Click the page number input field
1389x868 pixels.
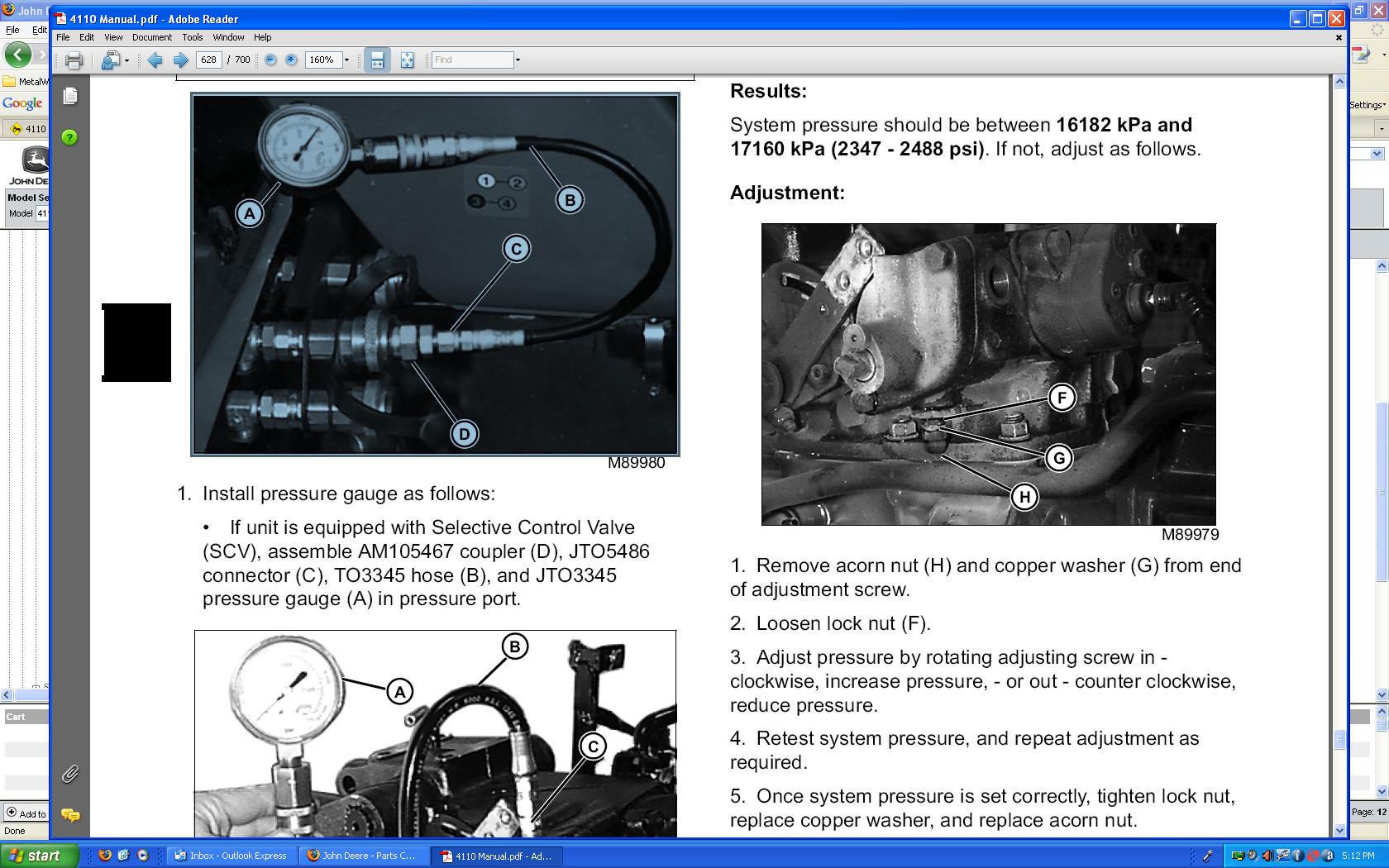point(208,60)
